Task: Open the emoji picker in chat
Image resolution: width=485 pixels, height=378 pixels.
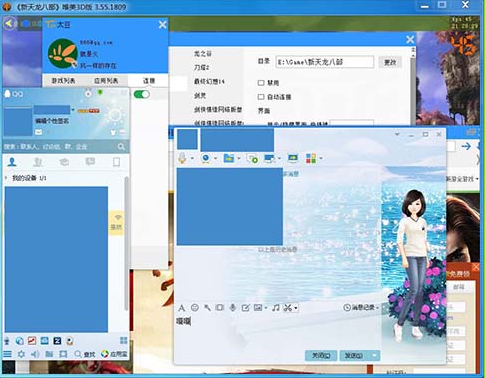Action: pyautogui.click(x=195, y=307)
